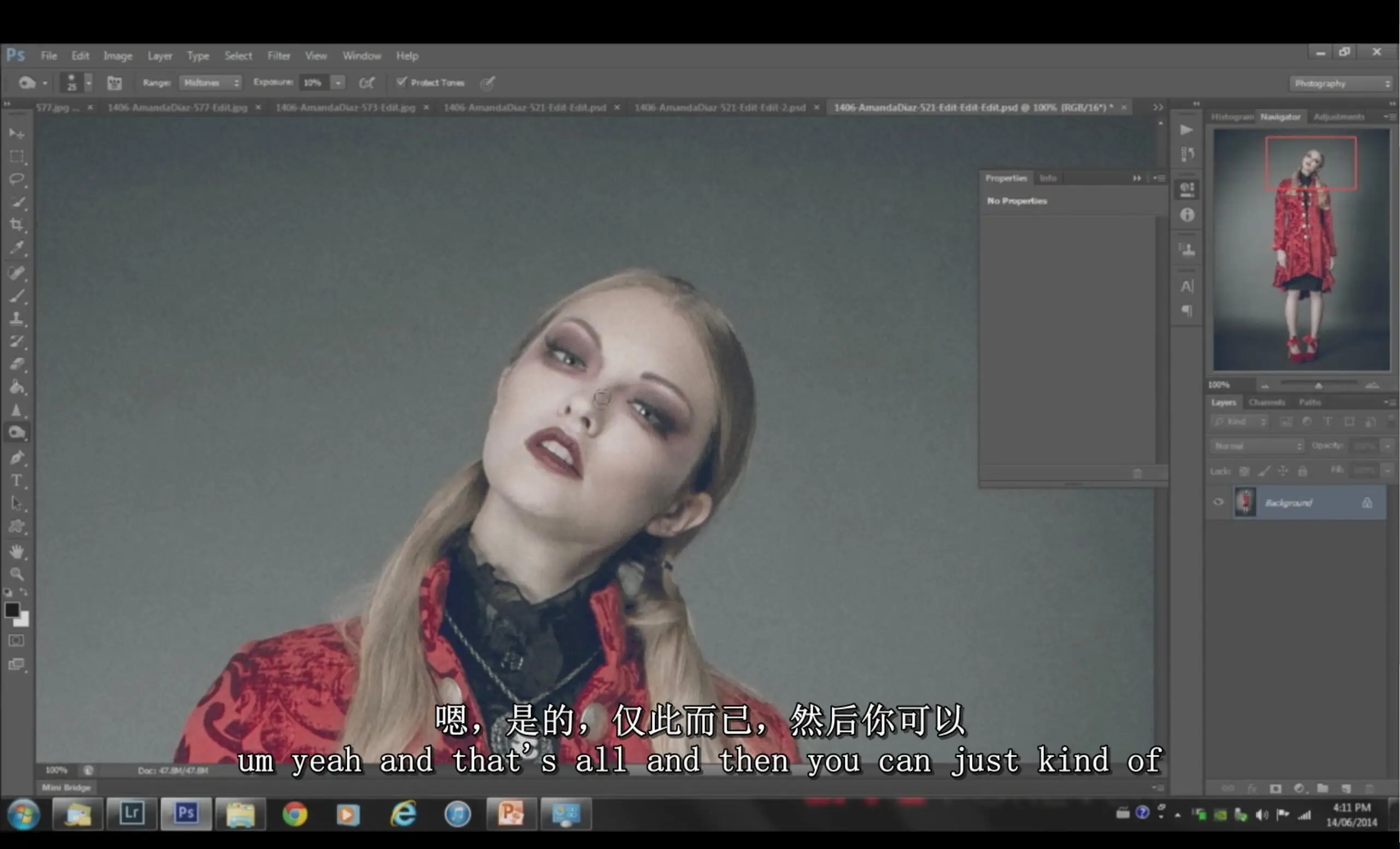1400x849 pixels.
Task: Expand hidden document tabs chevron
Action: click(1158, 107)
